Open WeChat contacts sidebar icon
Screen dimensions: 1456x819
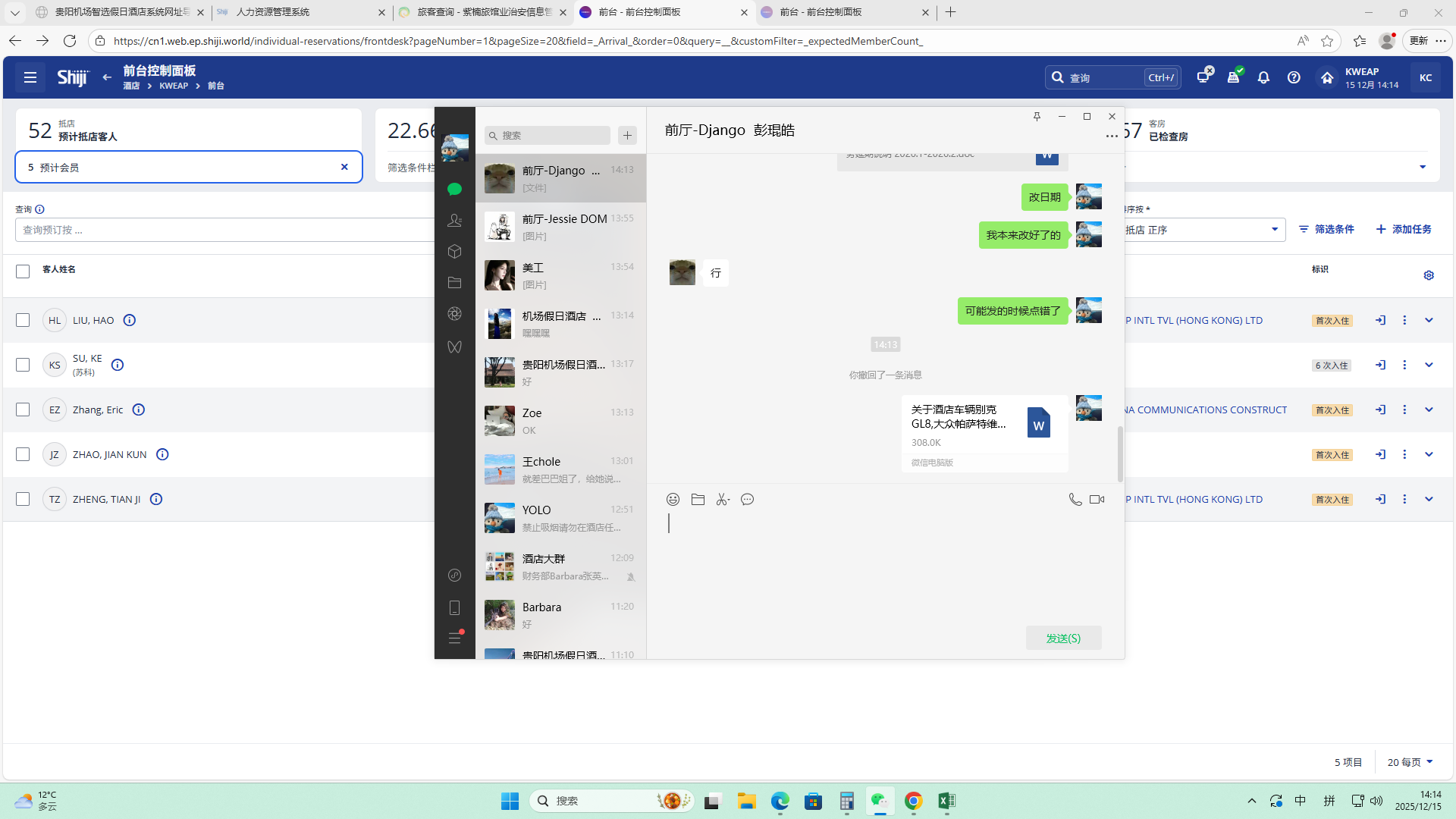point(455,221)
